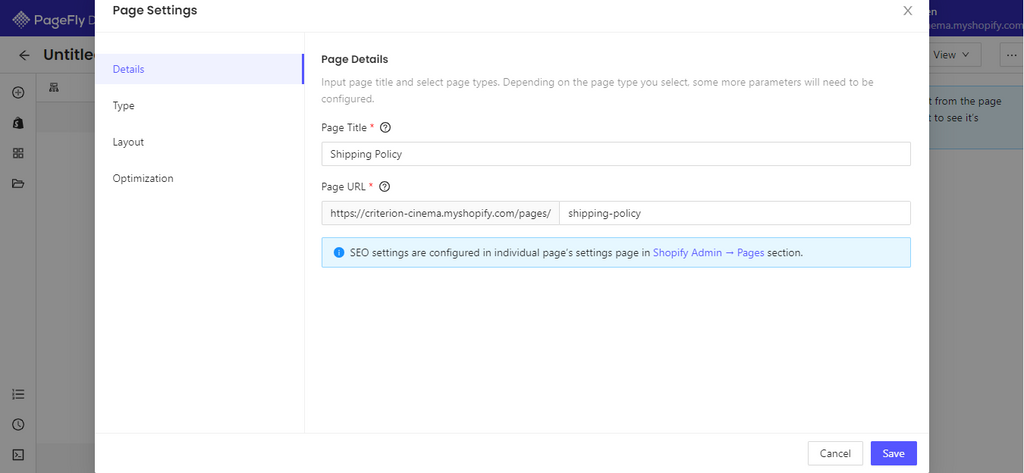
Task: Click the page structure hierarchy icon
Action: (x=54, y=88)
